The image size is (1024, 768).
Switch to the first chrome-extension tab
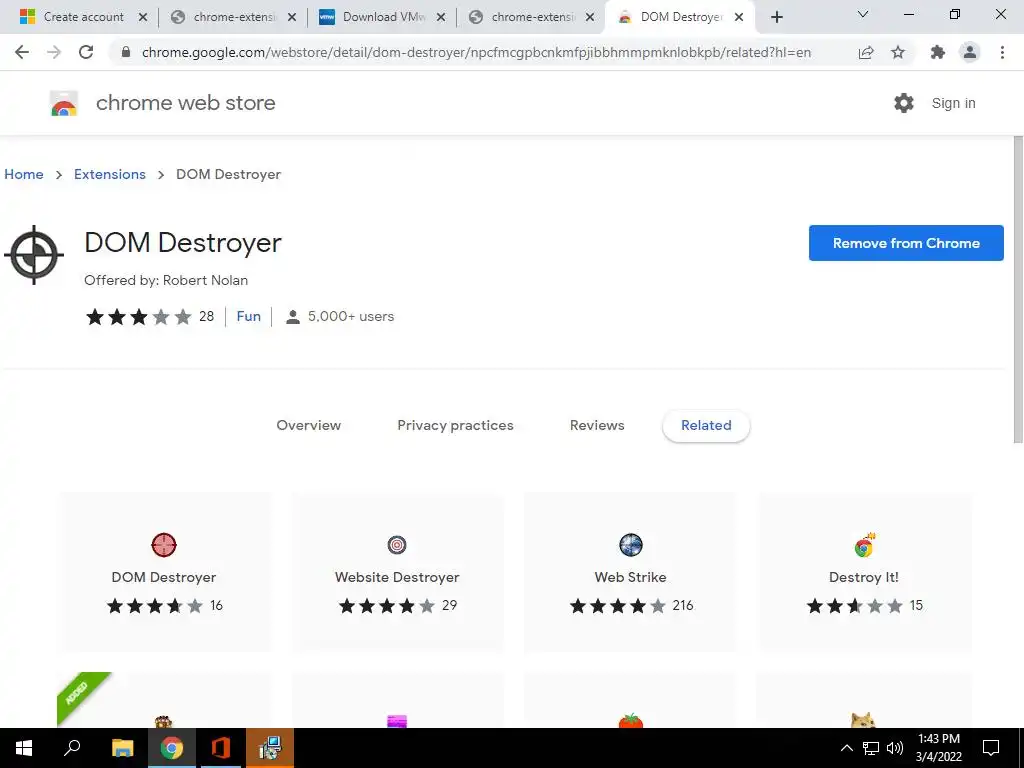(x=234, y=17)
